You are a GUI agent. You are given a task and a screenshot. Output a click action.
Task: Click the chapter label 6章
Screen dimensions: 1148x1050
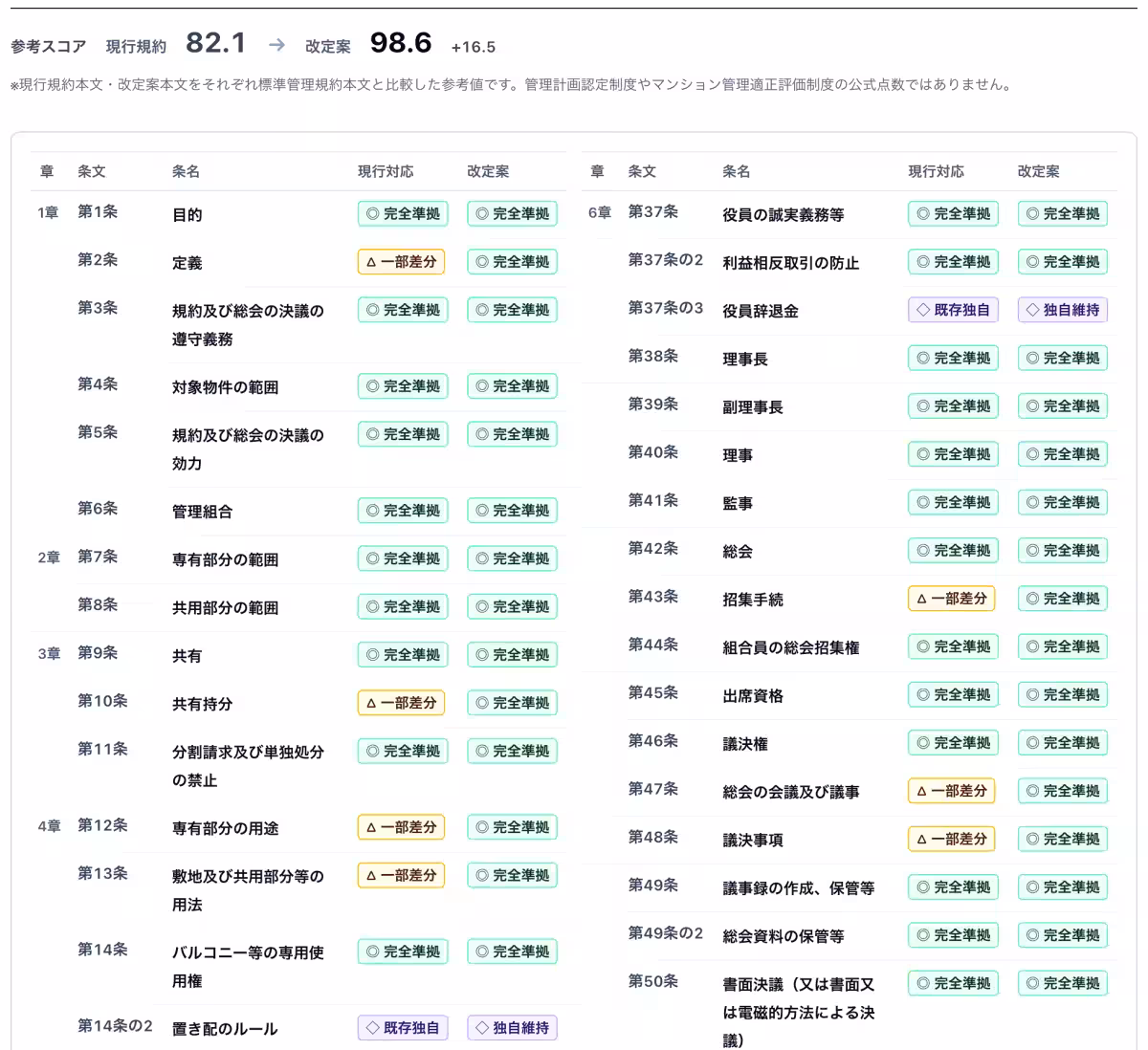(x=599, y=212)
